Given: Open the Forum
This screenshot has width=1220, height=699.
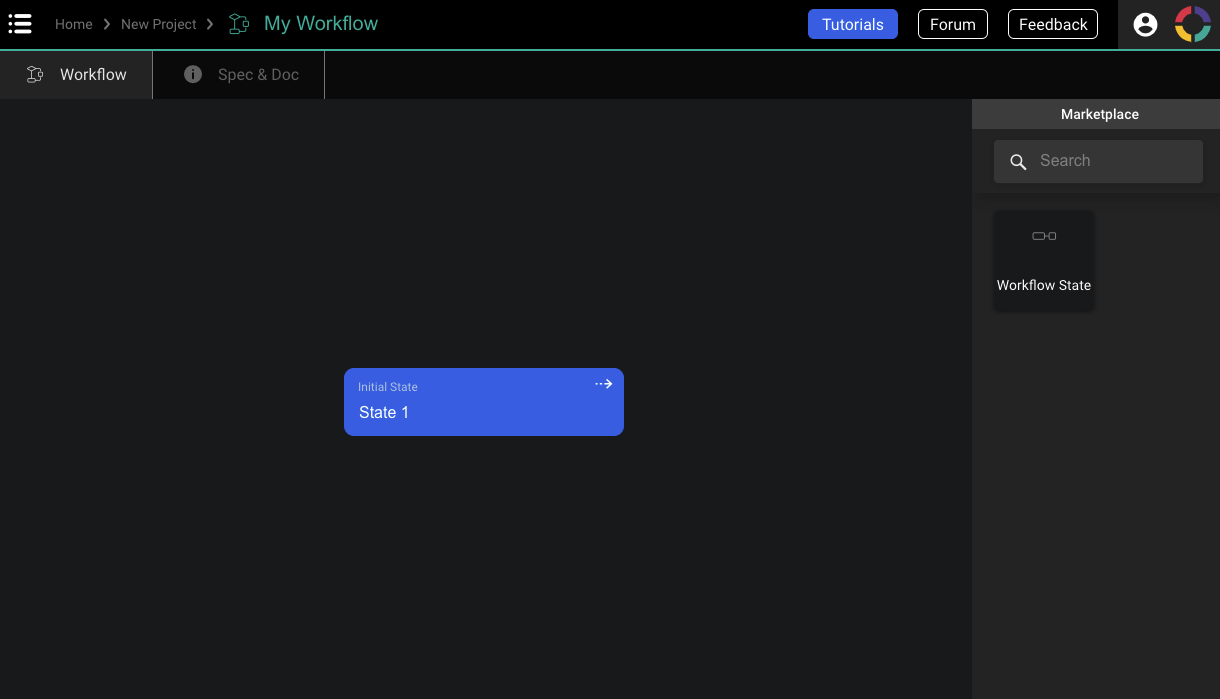Looking at the screenshot, I should (x=952, y=23).
